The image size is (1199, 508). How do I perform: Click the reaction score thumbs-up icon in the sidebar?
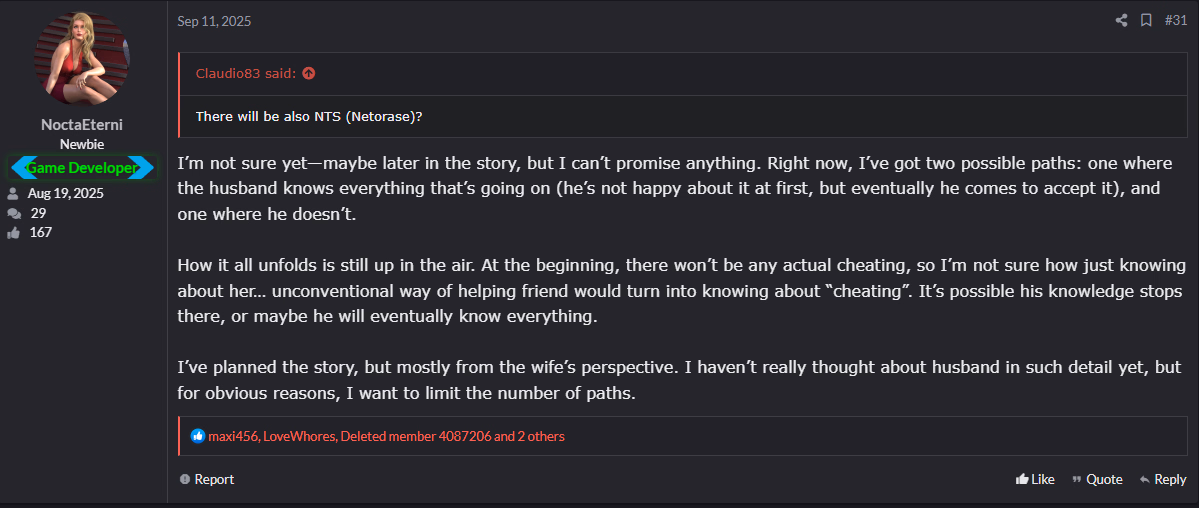coord(14,232)
